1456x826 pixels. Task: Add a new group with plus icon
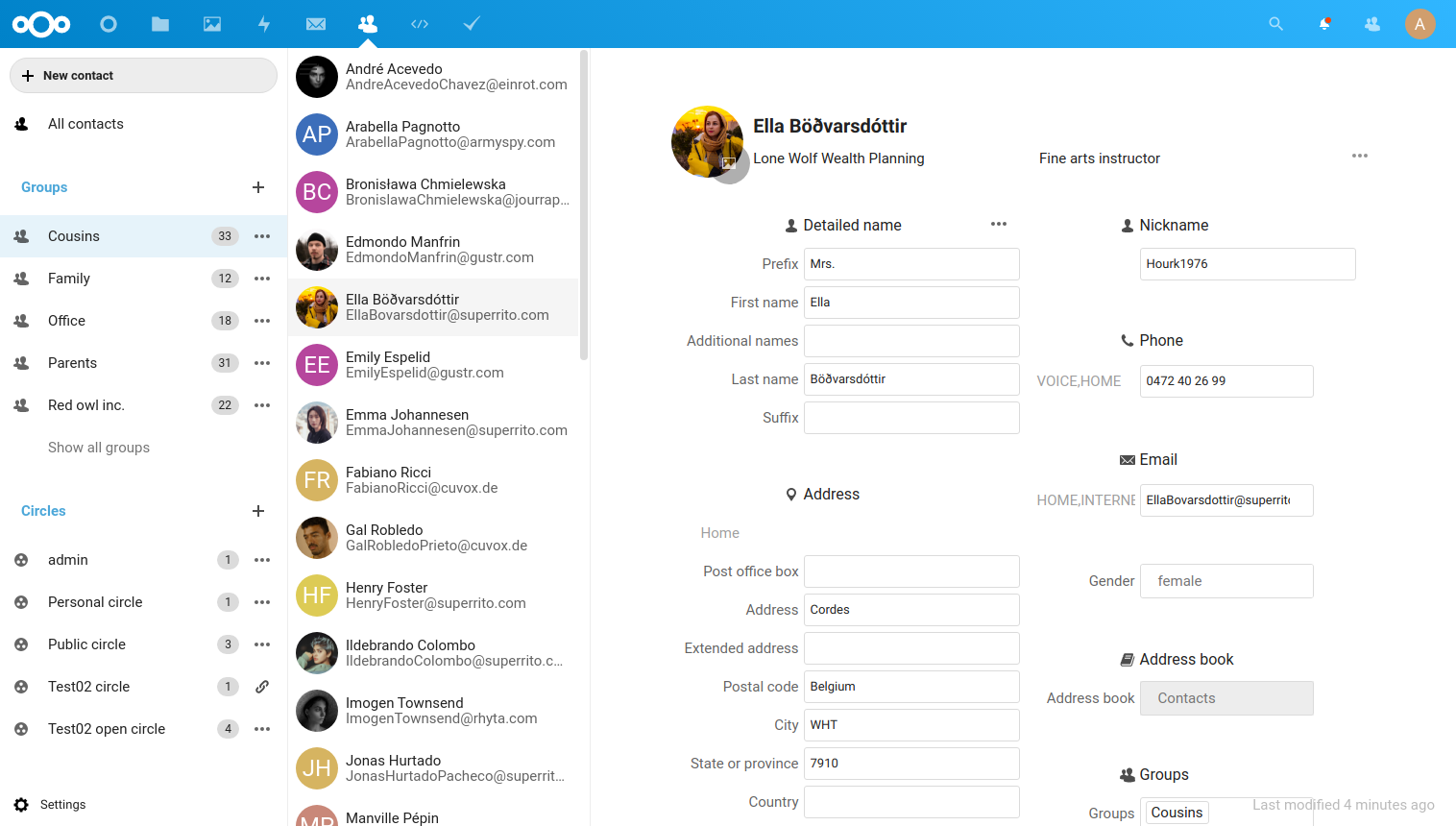258,187
